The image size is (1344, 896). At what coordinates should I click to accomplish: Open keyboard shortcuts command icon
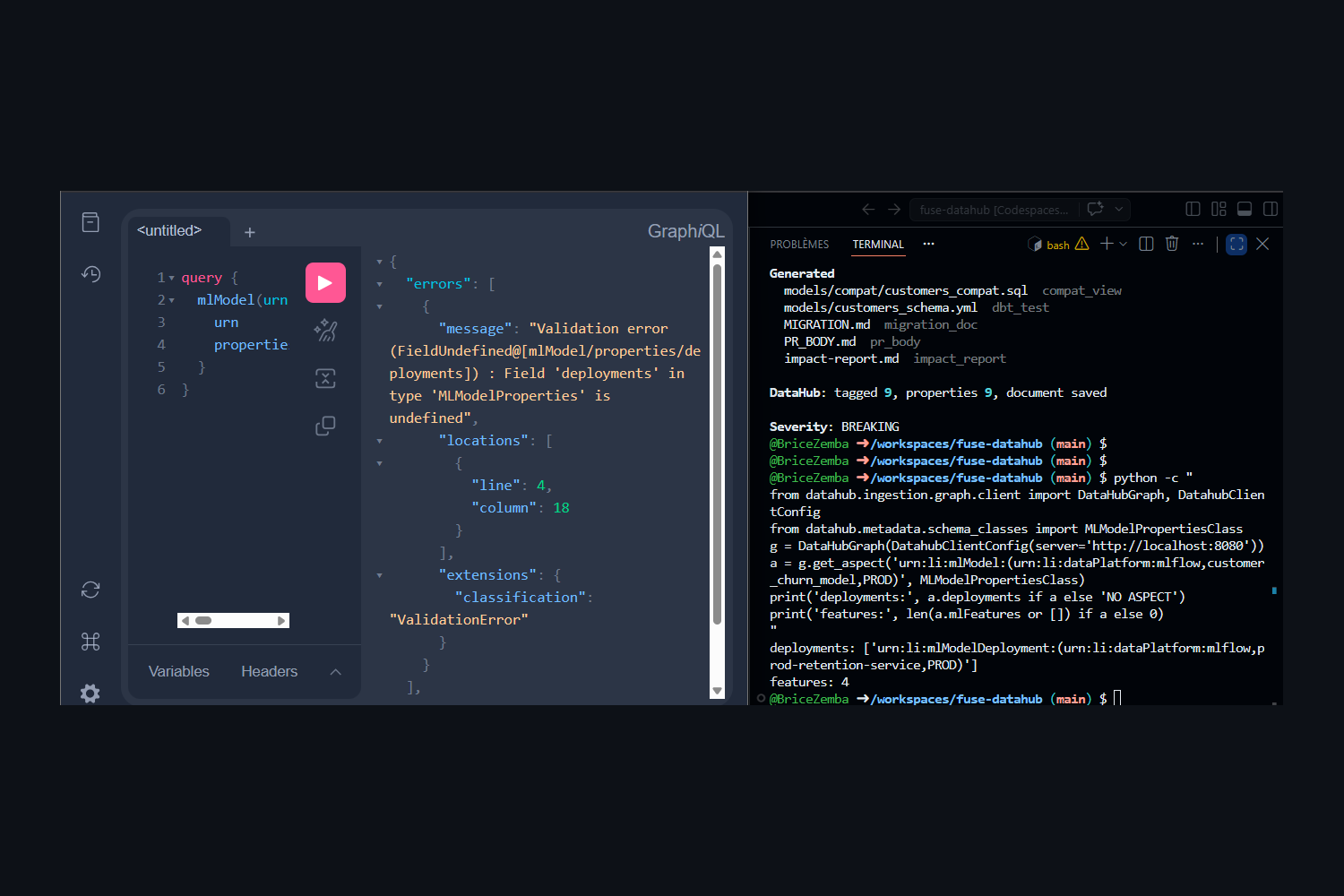click(x=90, y=642)
